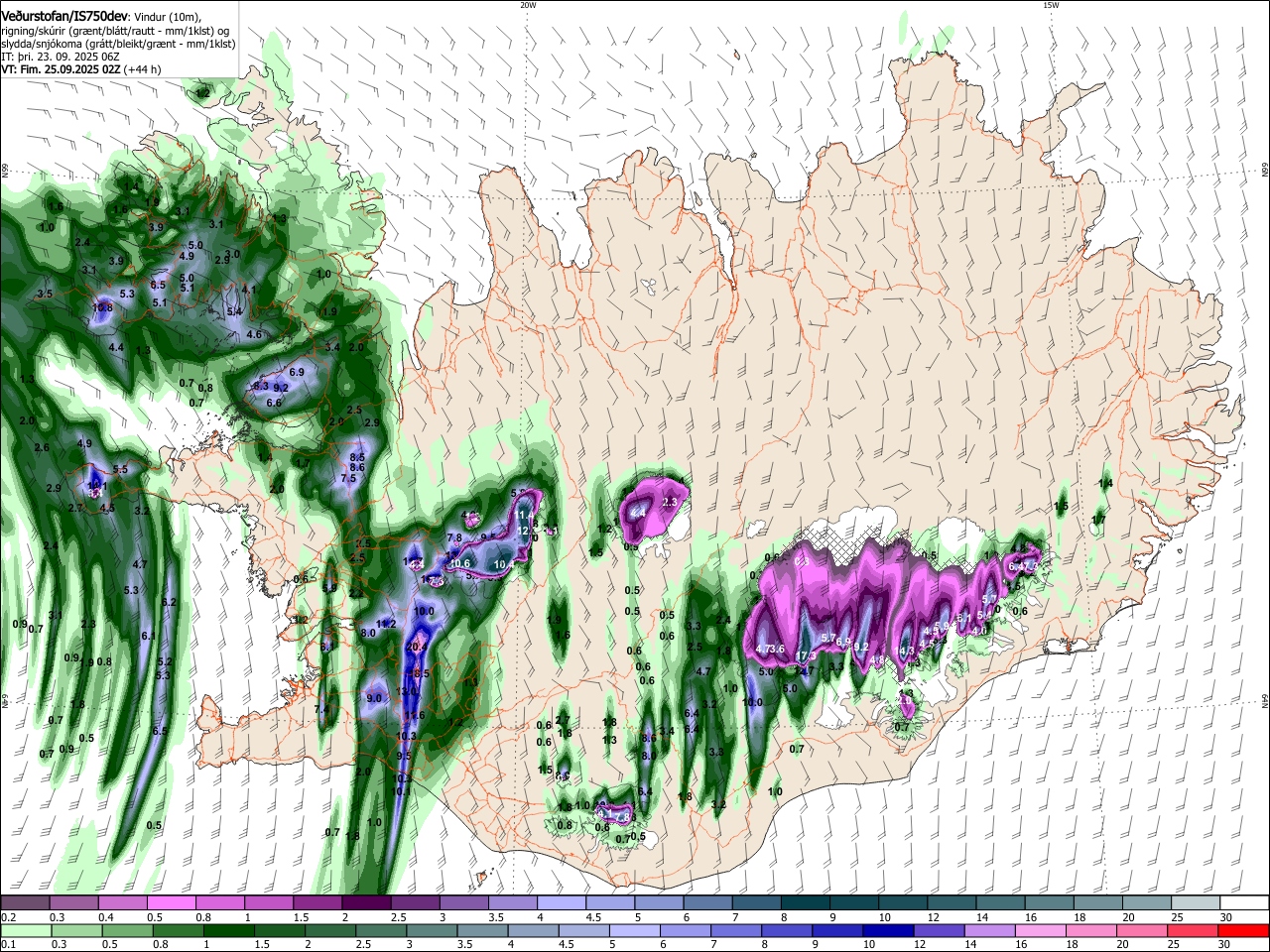This screenshot has width=1270, height=952.
Task: Select the dark purple top-row swatch starting at 2
Action: [x=365, y=902]
